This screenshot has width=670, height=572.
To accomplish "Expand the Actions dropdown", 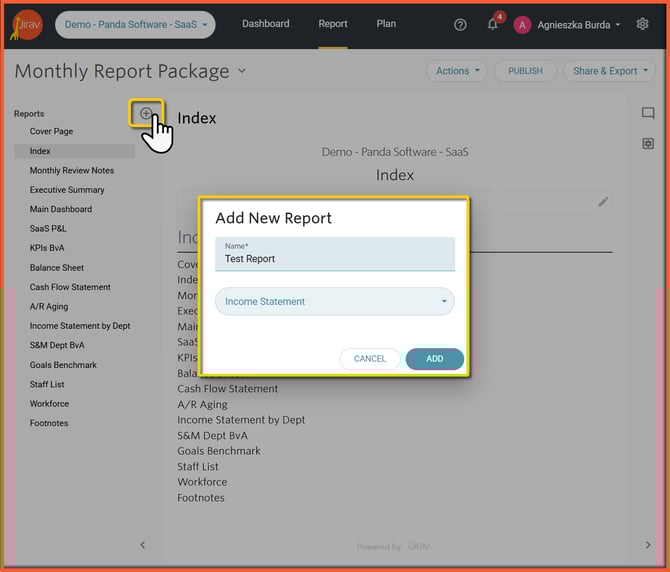I will coord(457,71).
